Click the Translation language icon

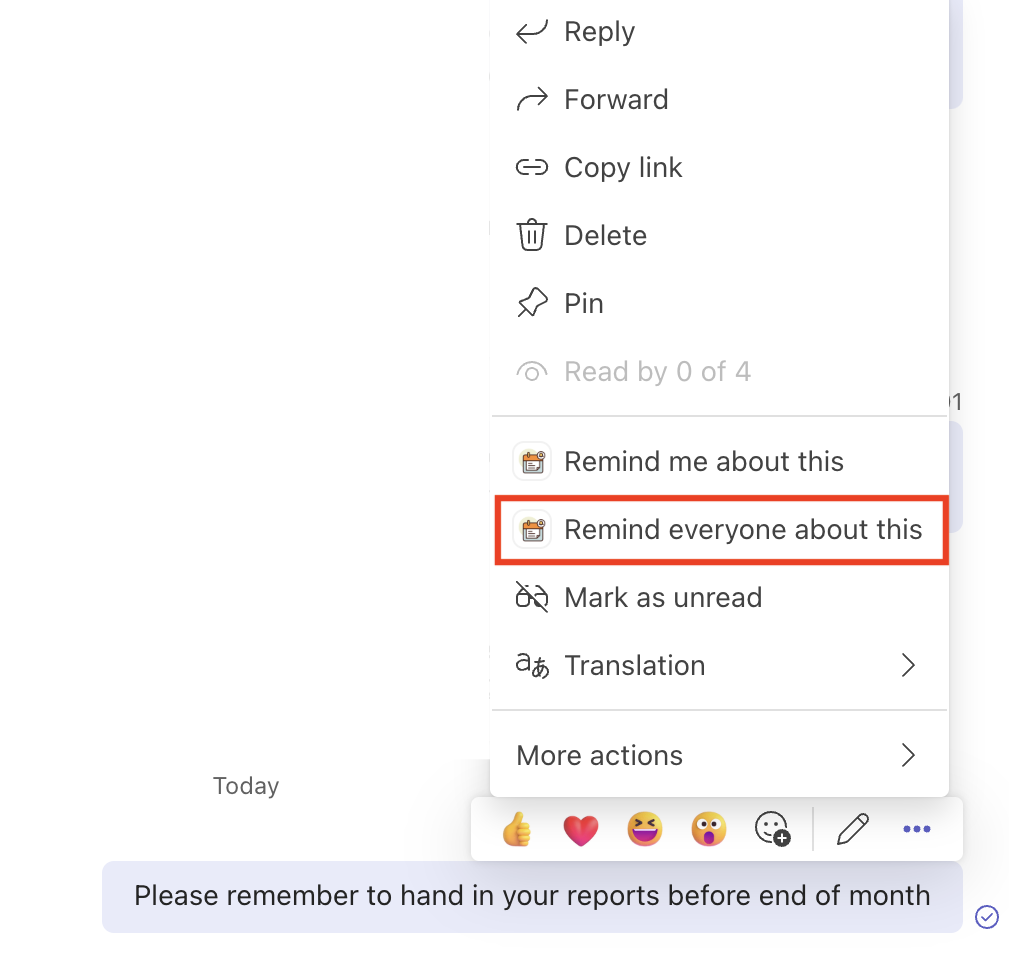click(x=532, y=664)
